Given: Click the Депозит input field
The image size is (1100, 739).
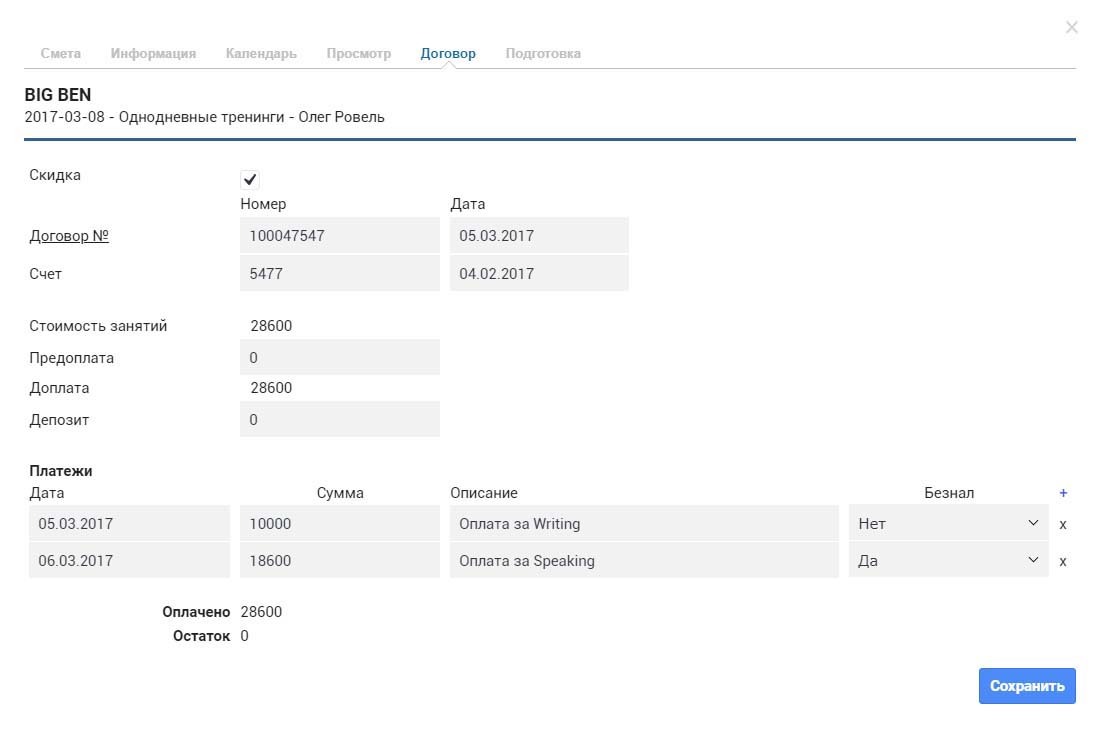Looking at the screenshot, I should click(340, 419).
